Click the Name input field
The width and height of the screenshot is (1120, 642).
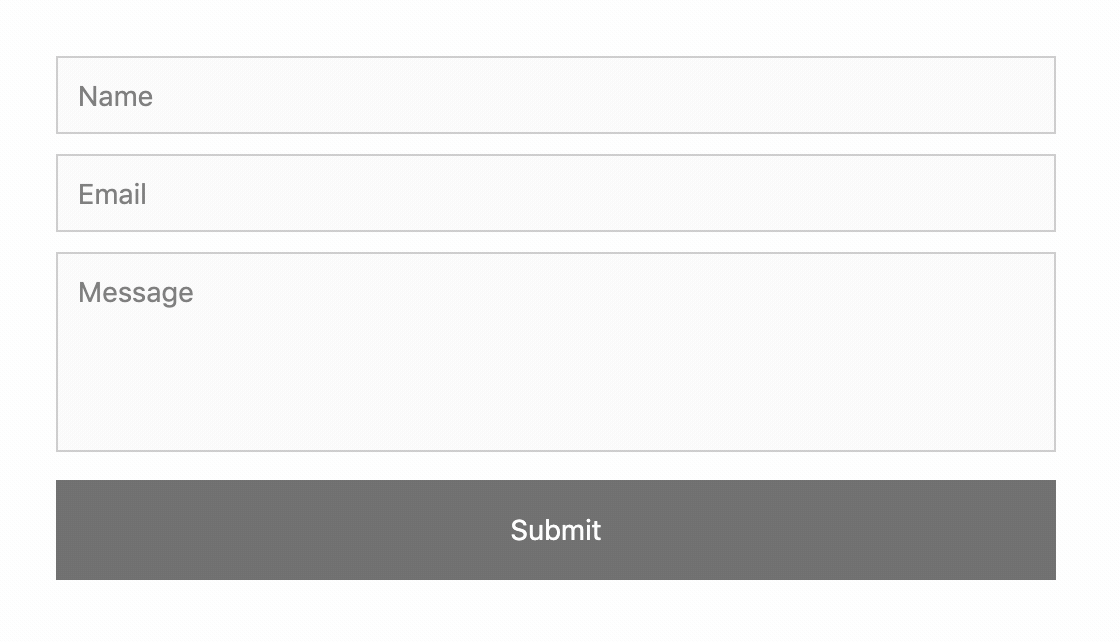pyautogui.click(x=556, y=95)
